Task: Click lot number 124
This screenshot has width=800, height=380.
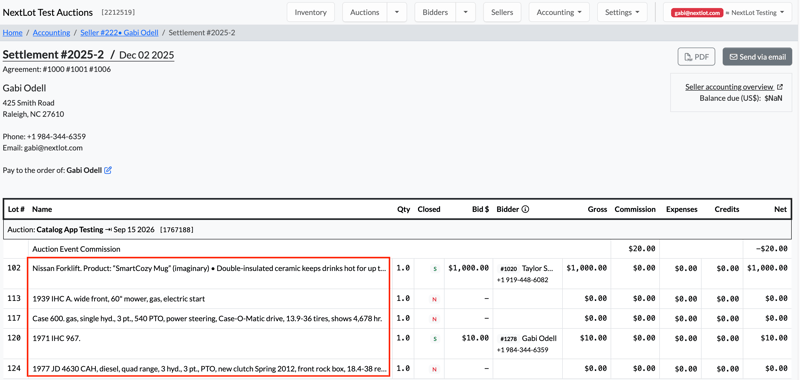Action: click(14, 368)
